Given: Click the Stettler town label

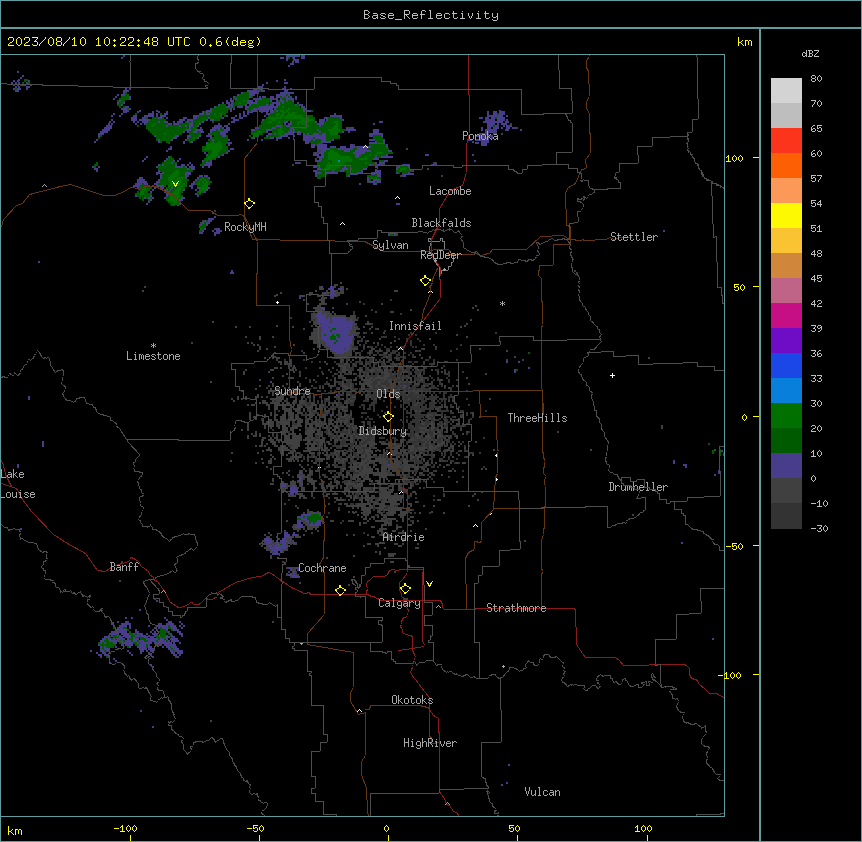Looking at the screenshot, I should pos(634,237).
